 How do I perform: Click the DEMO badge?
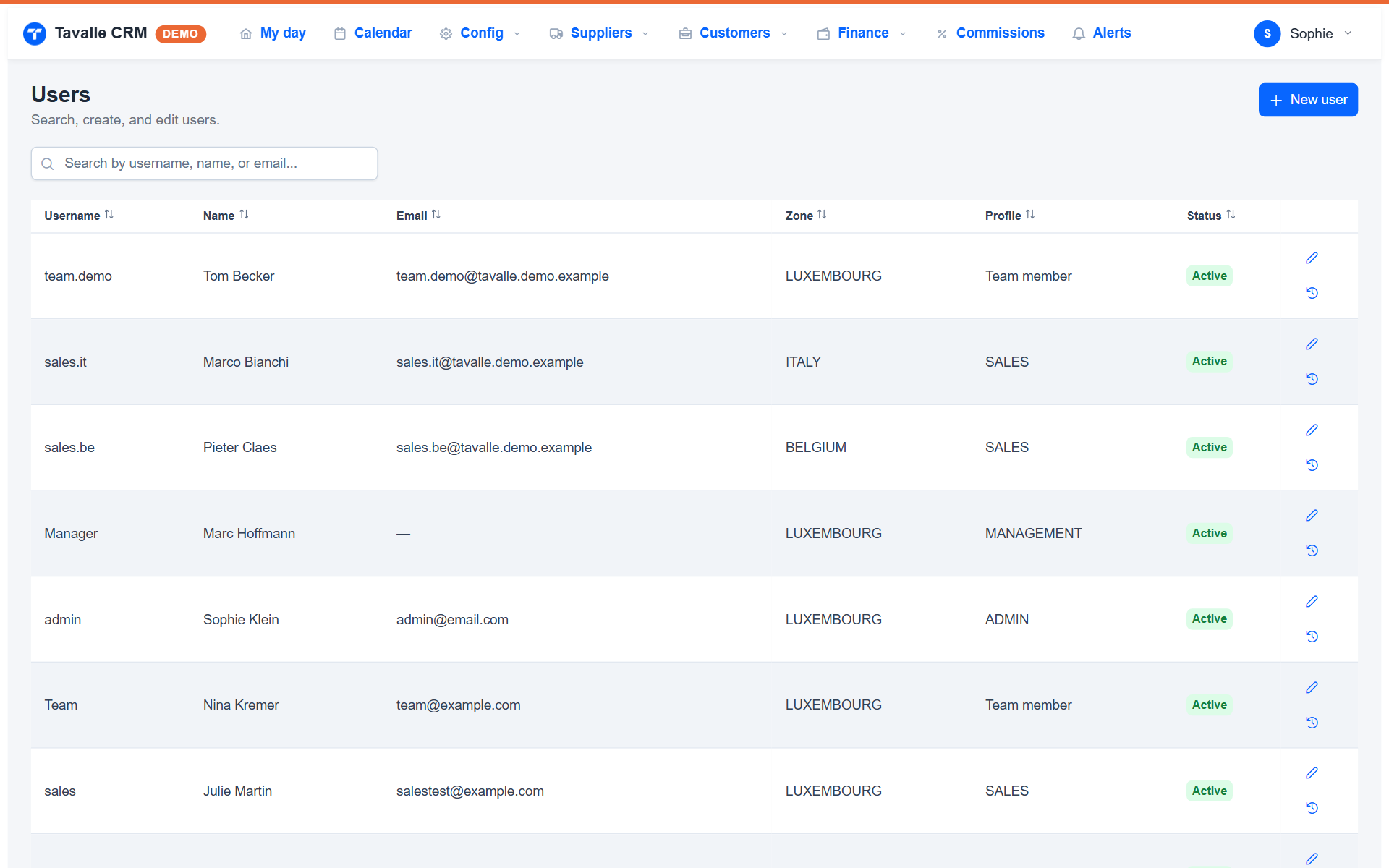pos(181,34)
